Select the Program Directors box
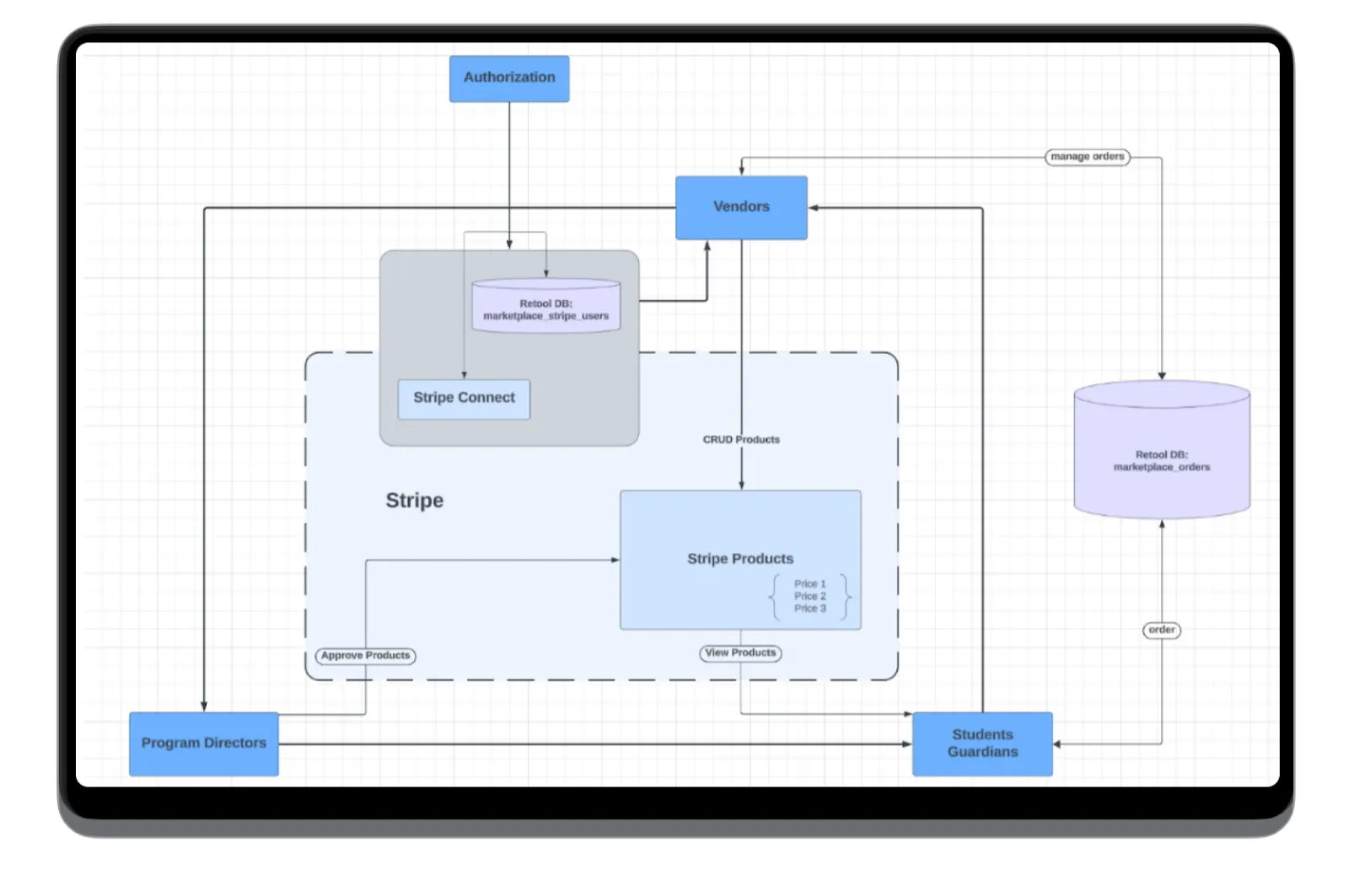This screenshot has width=1349, height=896. point(204,743)
